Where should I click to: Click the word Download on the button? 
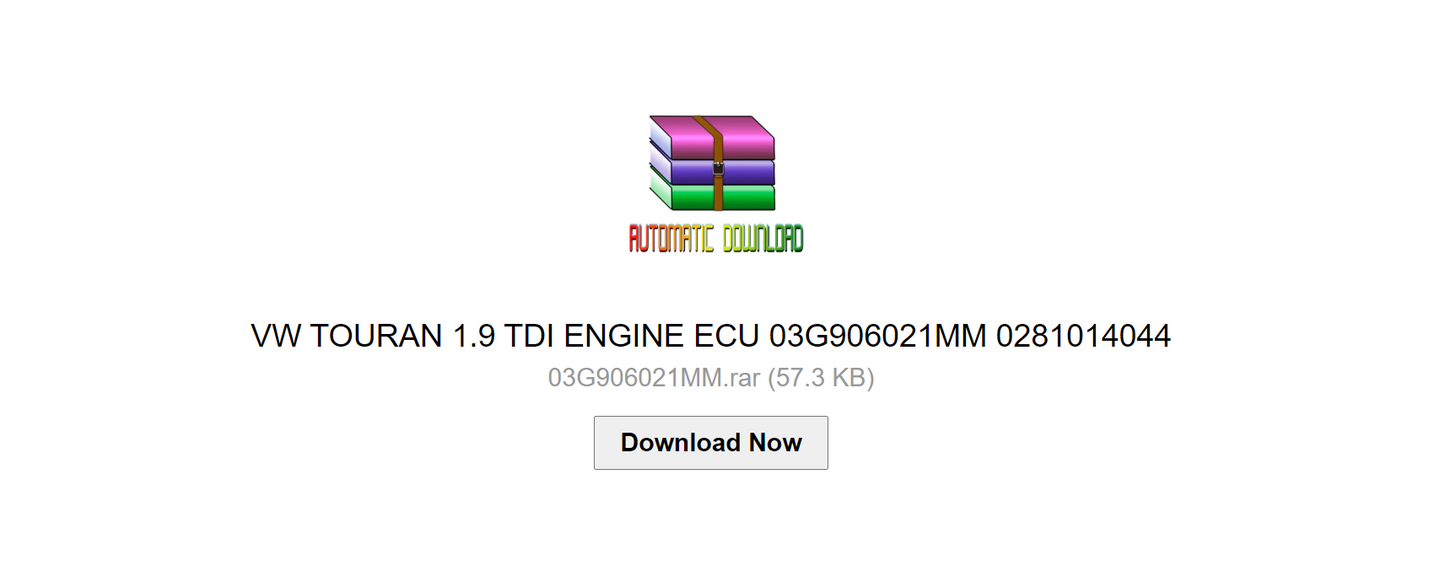[x=680, y=443]
